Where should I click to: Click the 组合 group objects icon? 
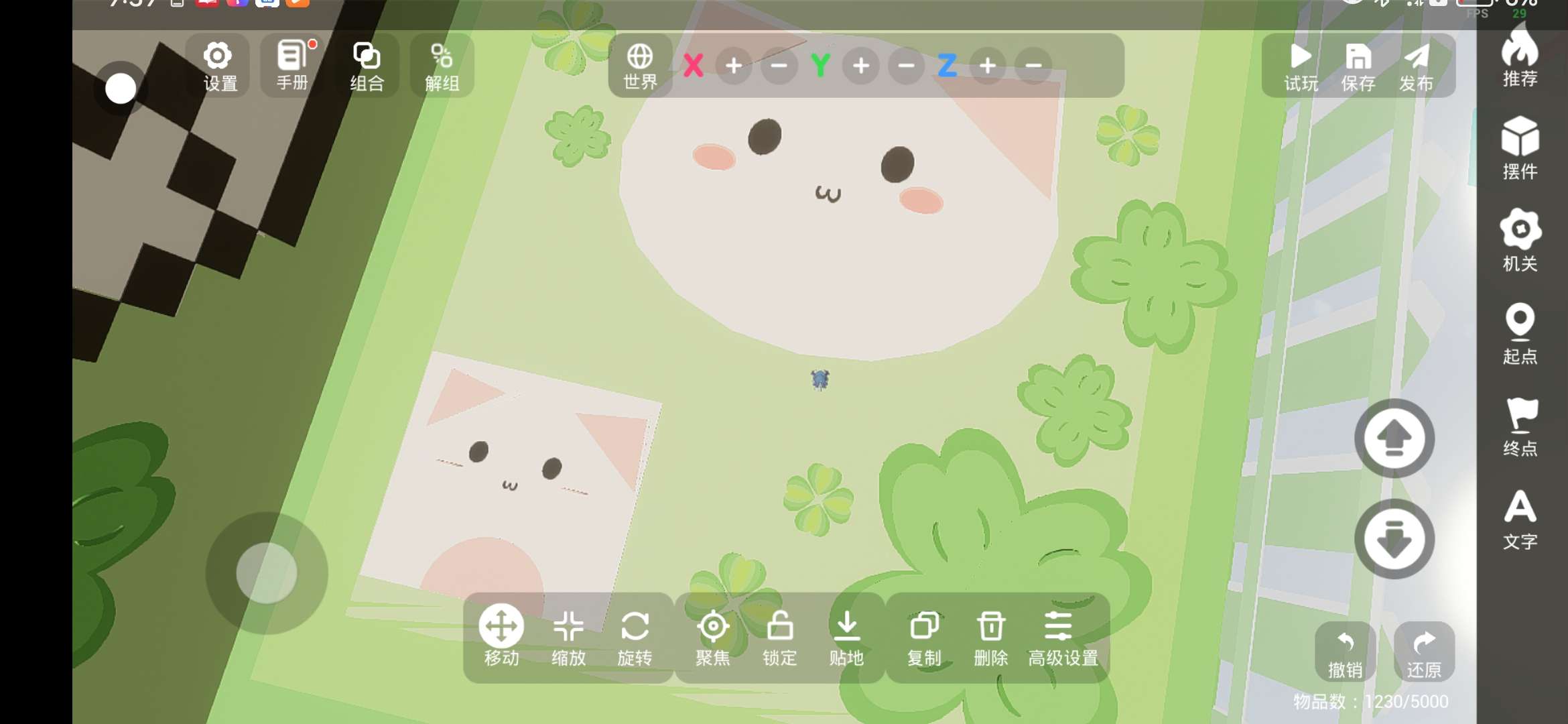coord(367,65)
